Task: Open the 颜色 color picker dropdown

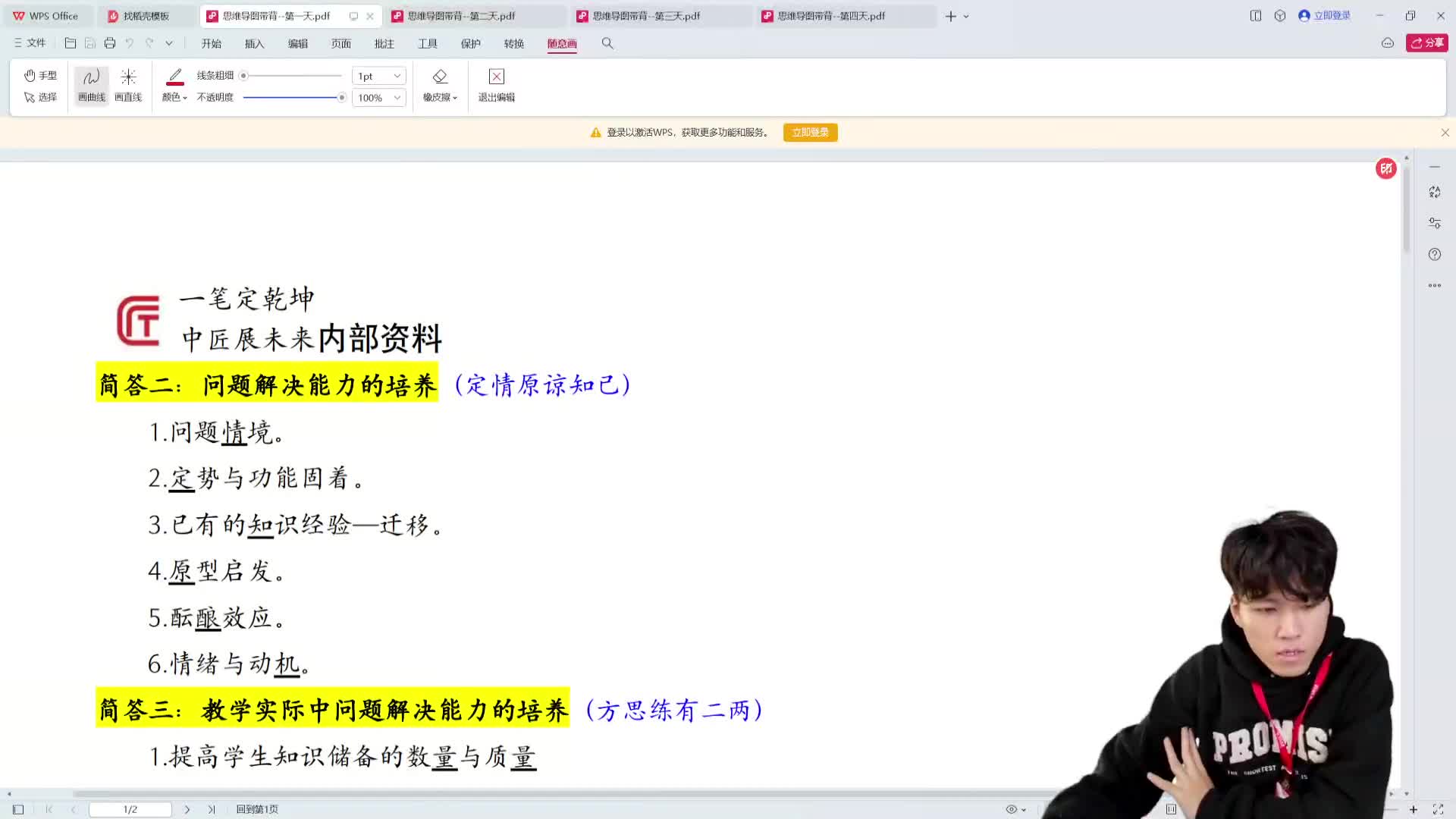Action: 174,97
